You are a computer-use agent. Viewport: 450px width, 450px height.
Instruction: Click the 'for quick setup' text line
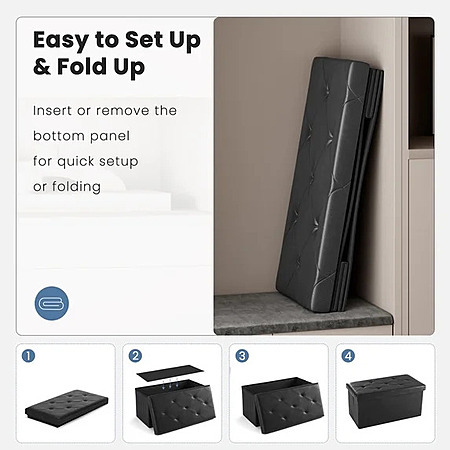[x=85, y=162]
